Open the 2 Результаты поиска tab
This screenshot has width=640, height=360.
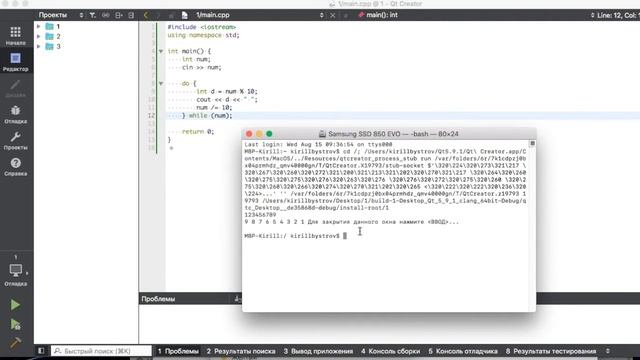[241, 351]
